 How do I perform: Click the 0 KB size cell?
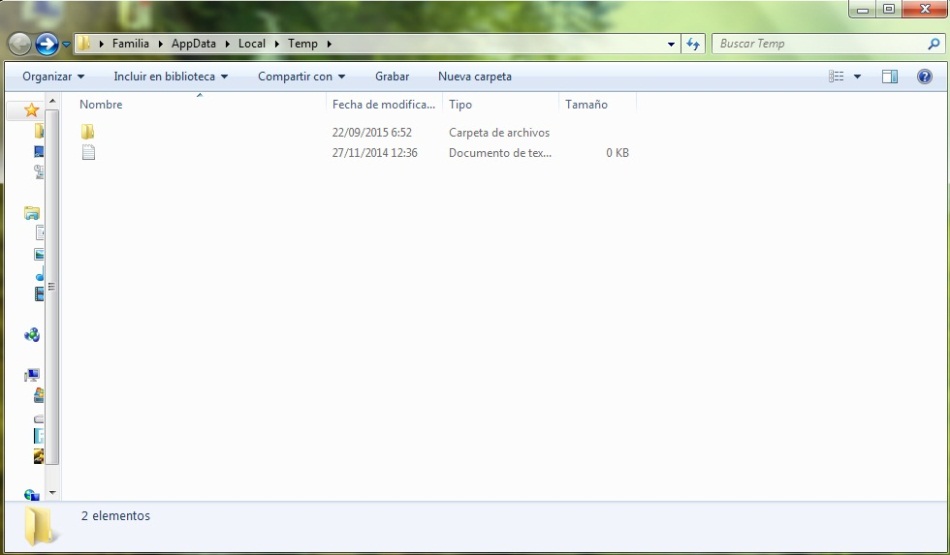[617, 153]
